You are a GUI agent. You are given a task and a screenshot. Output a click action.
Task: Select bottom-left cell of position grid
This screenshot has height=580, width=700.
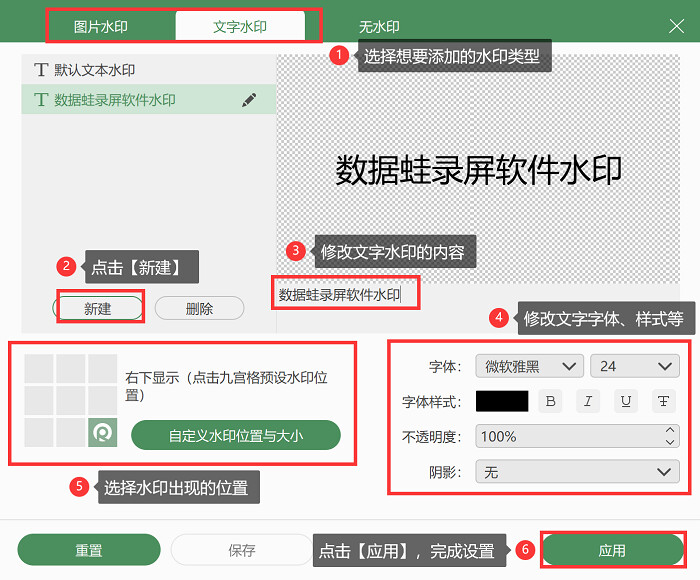coord(39,433)
